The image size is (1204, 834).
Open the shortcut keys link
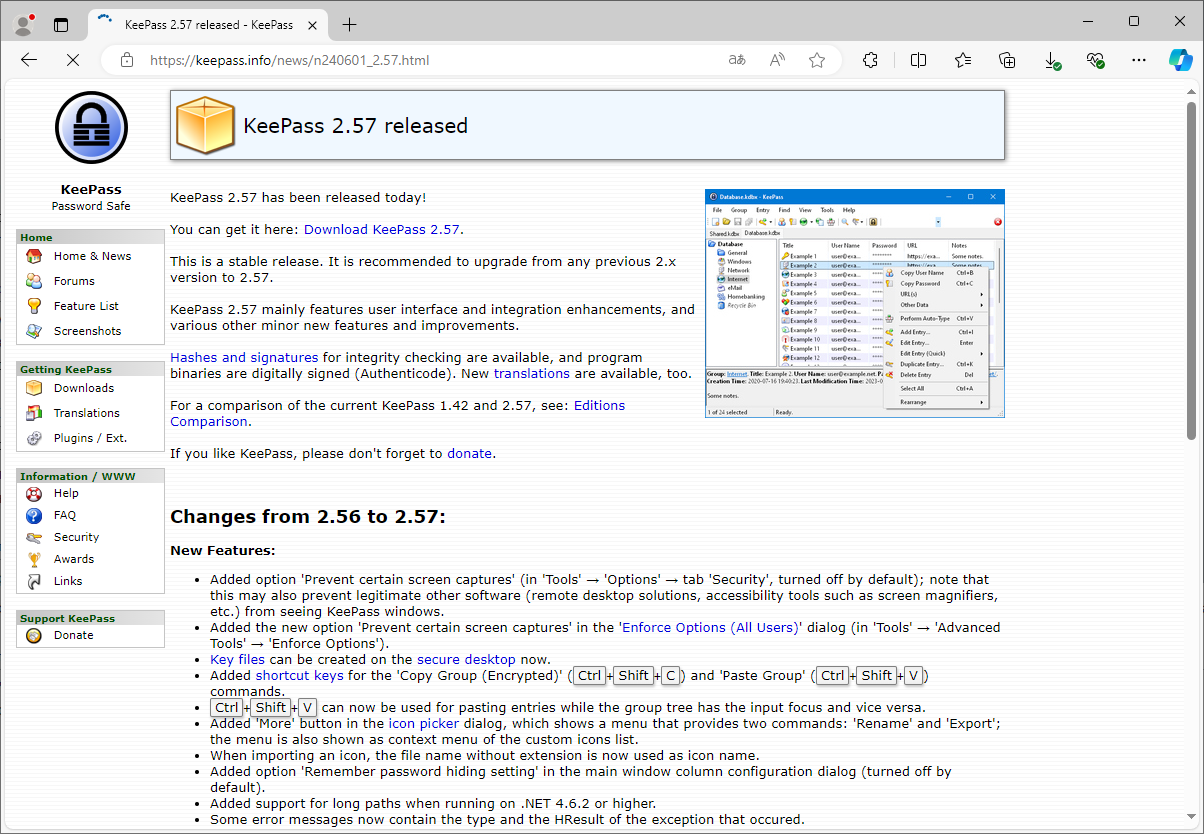[299, 675]
